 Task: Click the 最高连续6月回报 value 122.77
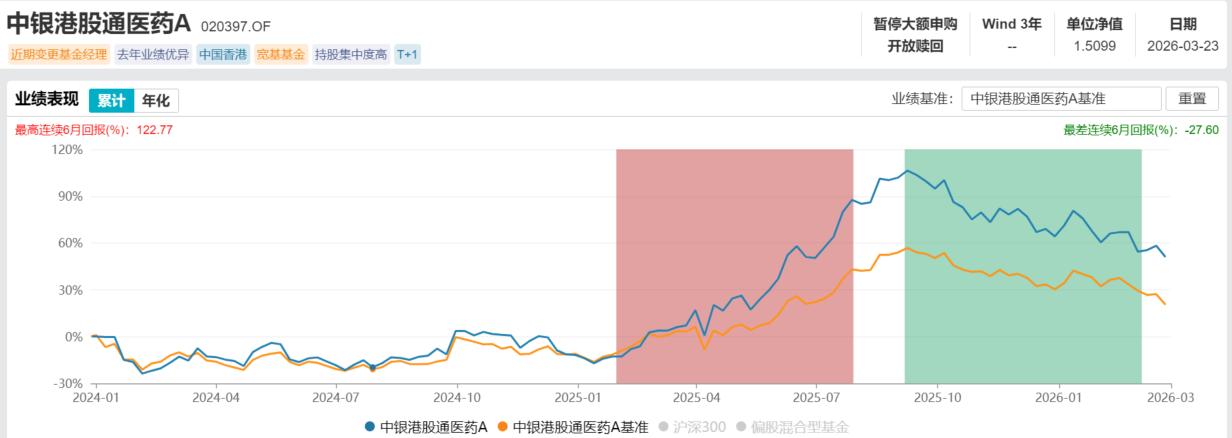154,130
